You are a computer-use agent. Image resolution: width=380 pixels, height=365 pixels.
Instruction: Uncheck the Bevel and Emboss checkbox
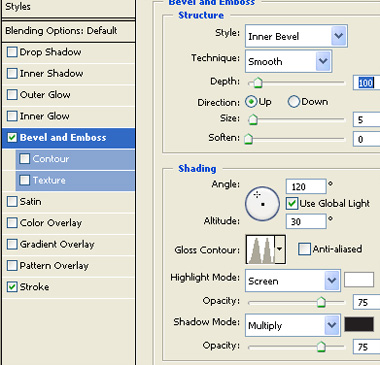pyautogui.click(x=12, y=137)
